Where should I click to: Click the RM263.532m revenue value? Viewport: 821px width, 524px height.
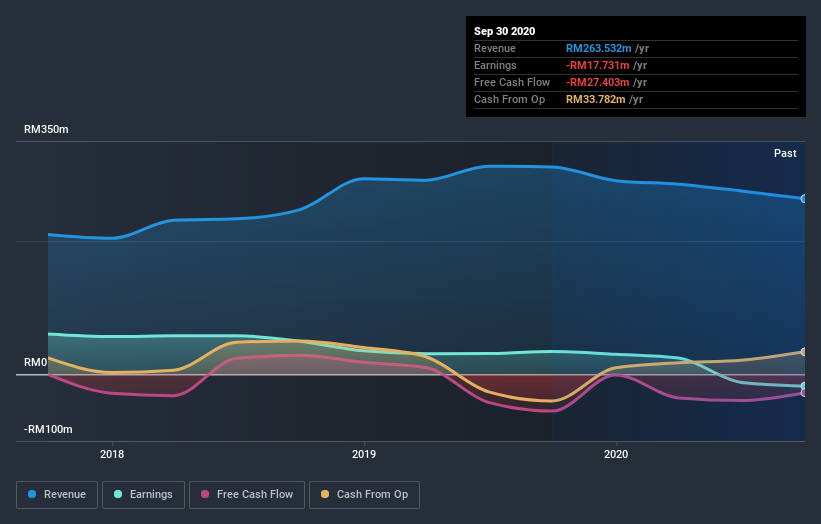click(x=598, y=48)
